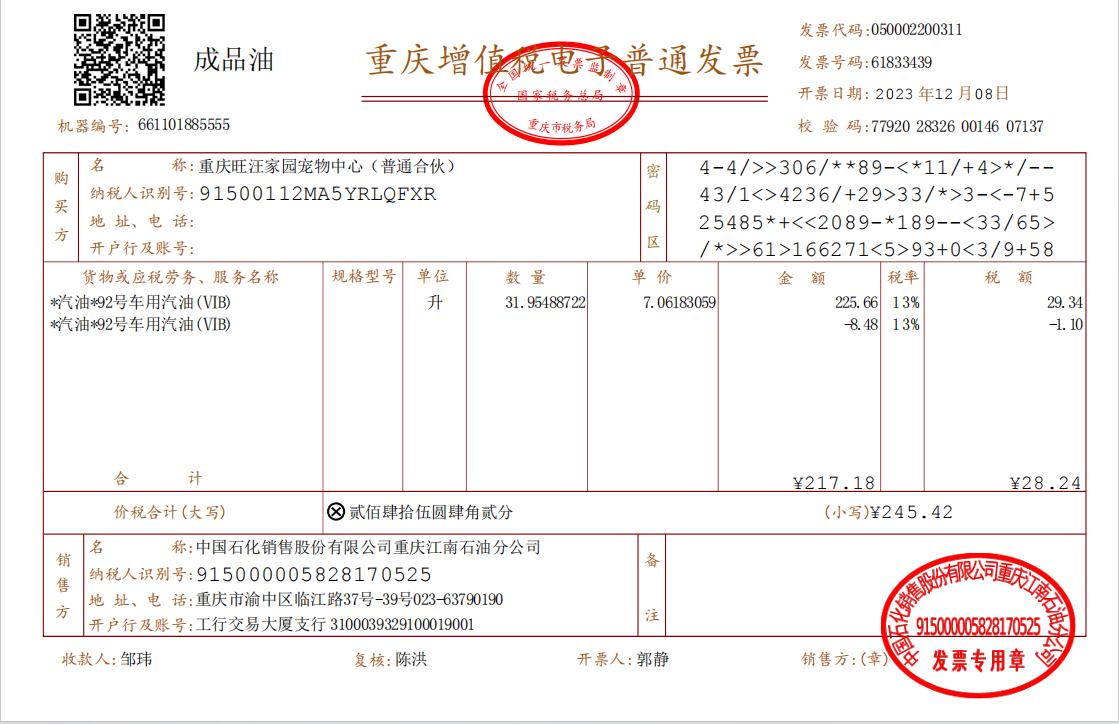Click seller name 中国石化销售股份有限公司重庆江南石油分公司

368,548
